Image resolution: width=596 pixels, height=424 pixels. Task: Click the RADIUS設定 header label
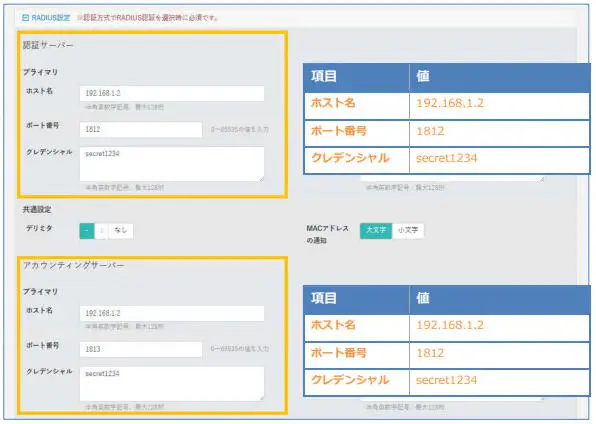tap(51, 17)
